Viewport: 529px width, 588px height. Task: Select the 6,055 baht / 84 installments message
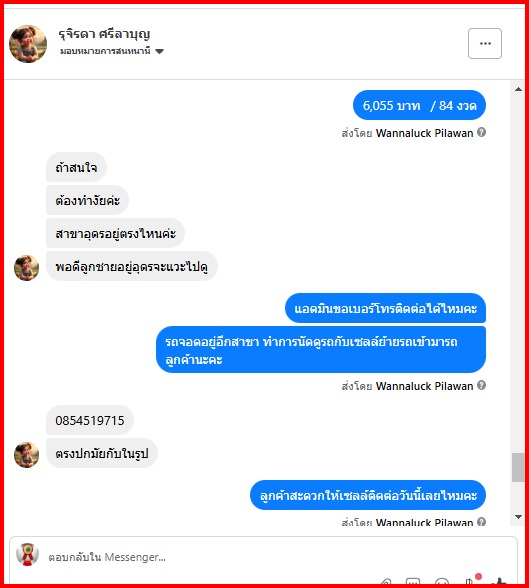point(419,105)
